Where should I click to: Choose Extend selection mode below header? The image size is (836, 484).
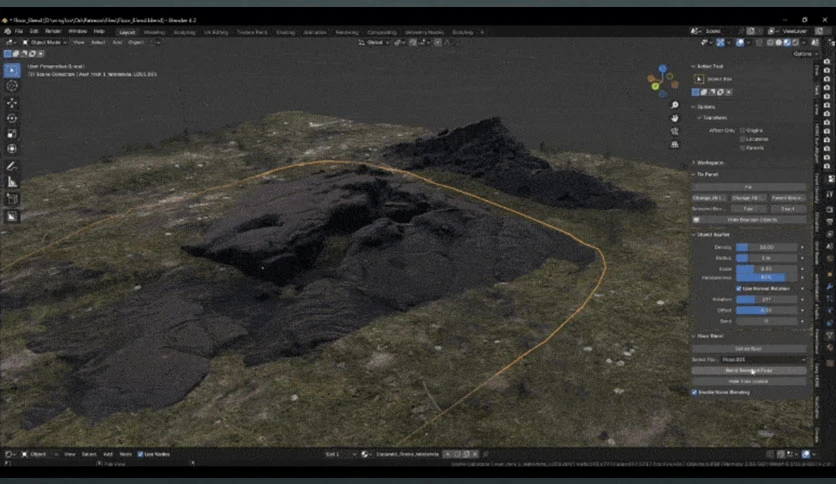[16, 54]
